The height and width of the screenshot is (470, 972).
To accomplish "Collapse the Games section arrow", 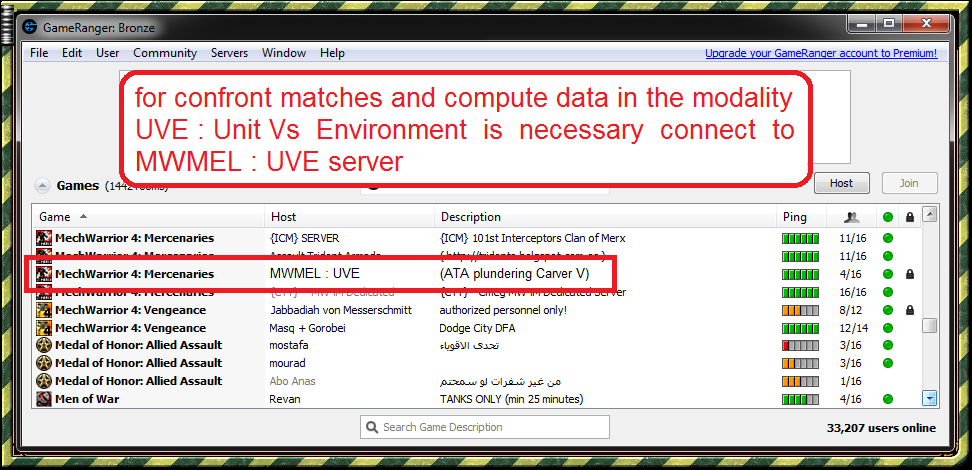I will [x=42, y=185].
